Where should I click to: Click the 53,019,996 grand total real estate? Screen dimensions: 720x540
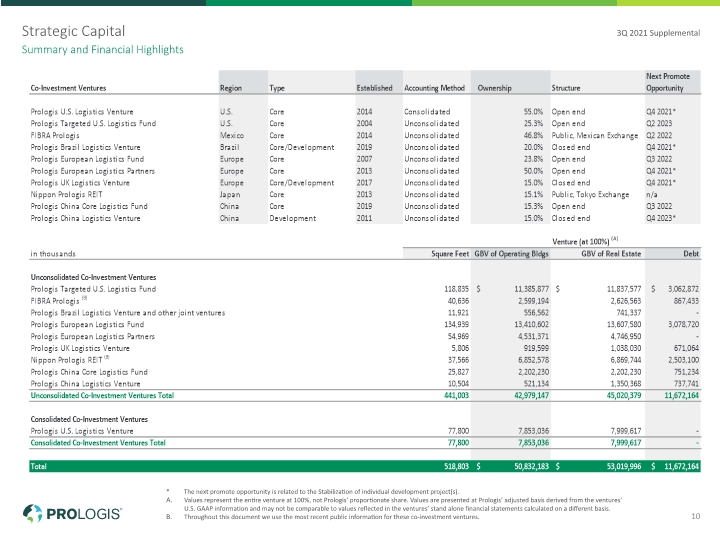pos(624,467)
